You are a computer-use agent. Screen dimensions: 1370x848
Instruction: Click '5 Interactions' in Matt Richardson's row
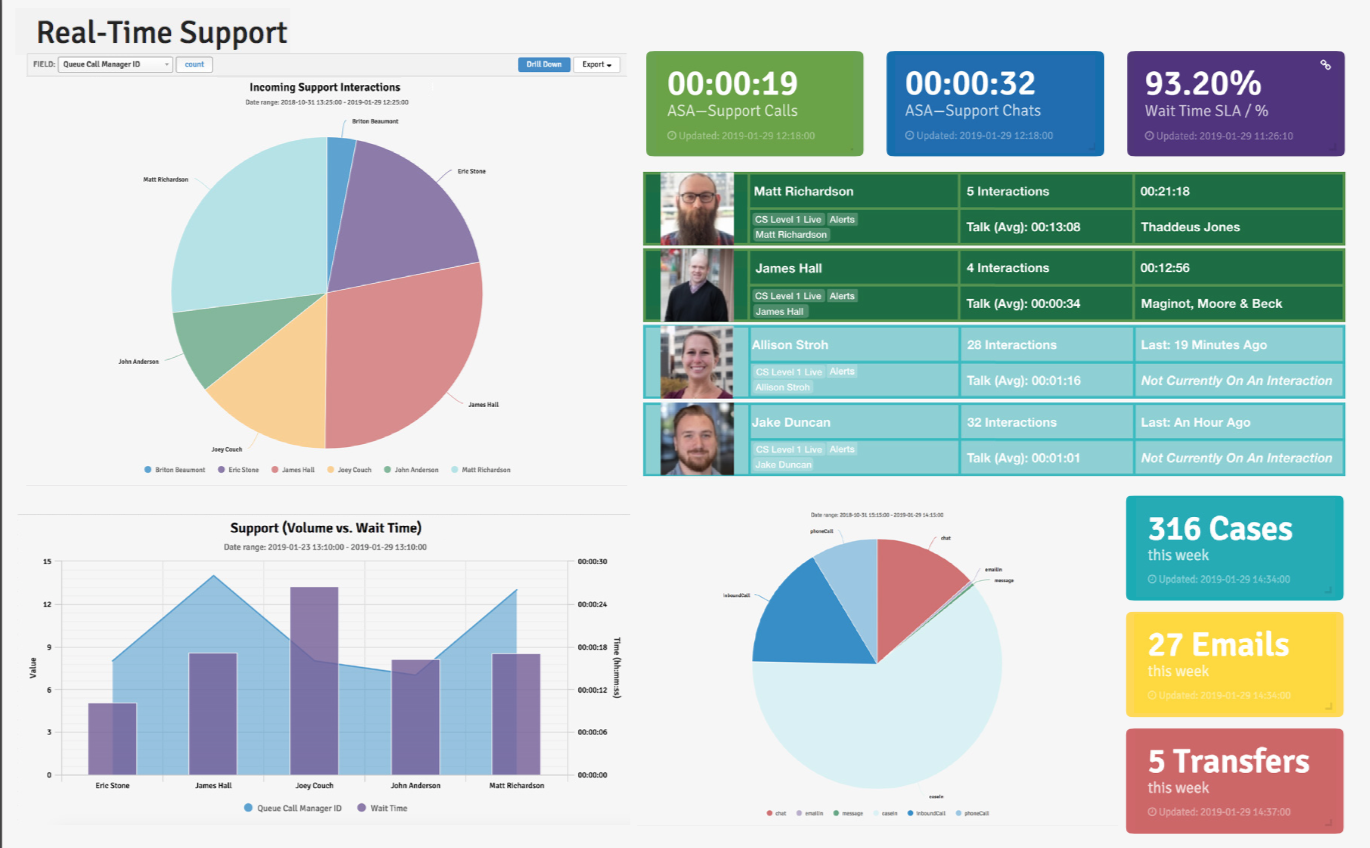point(1008,191)
